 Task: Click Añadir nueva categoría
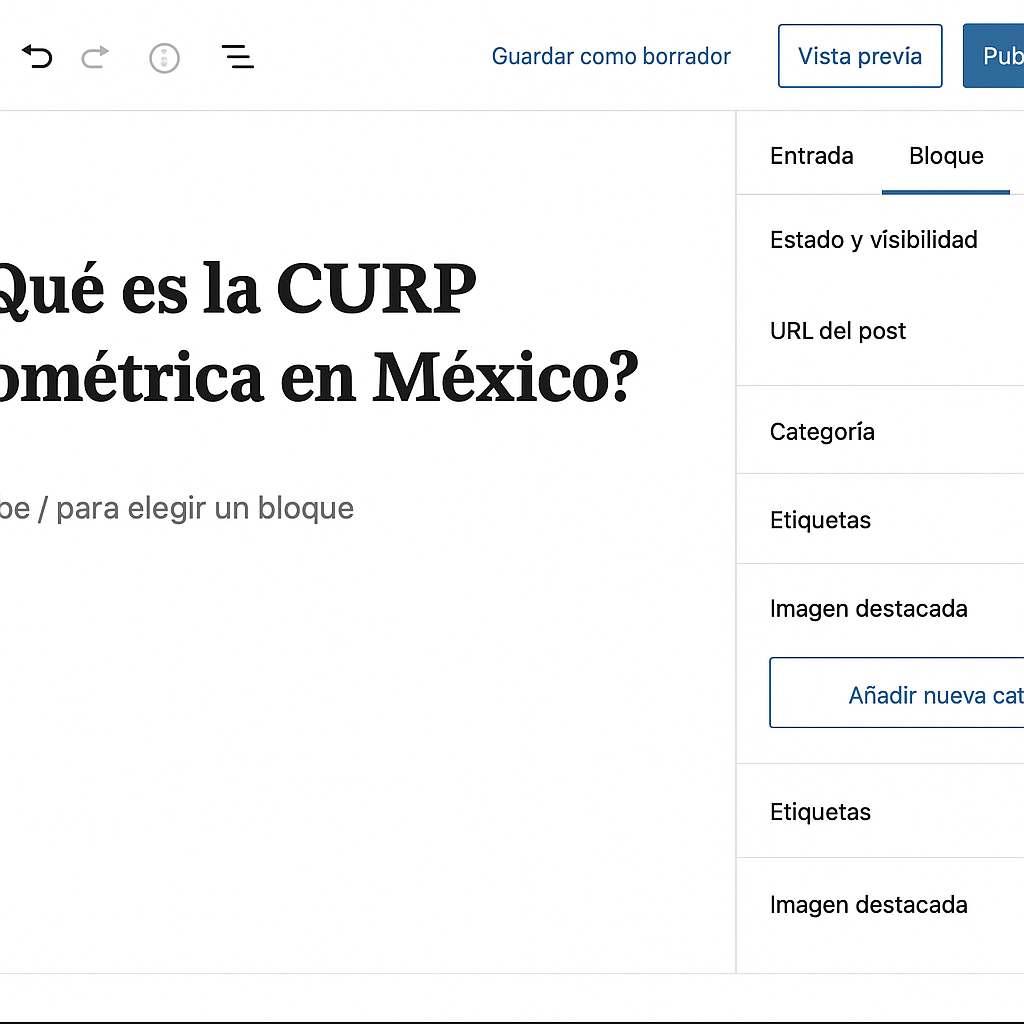[x=935, y=694]
